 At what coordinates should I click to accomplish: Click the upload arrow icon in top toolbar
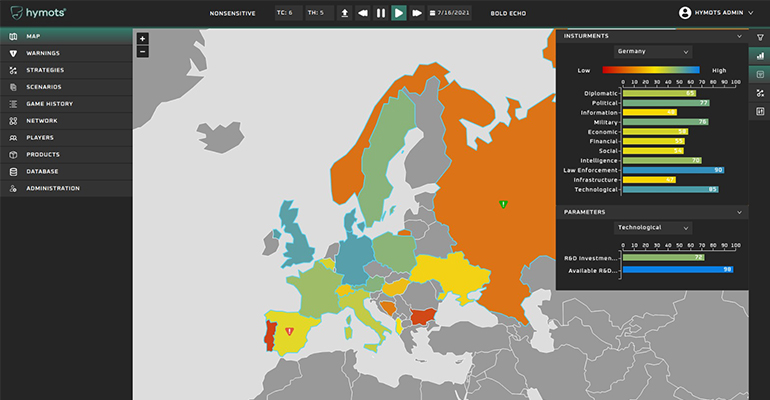pos(344,13)
